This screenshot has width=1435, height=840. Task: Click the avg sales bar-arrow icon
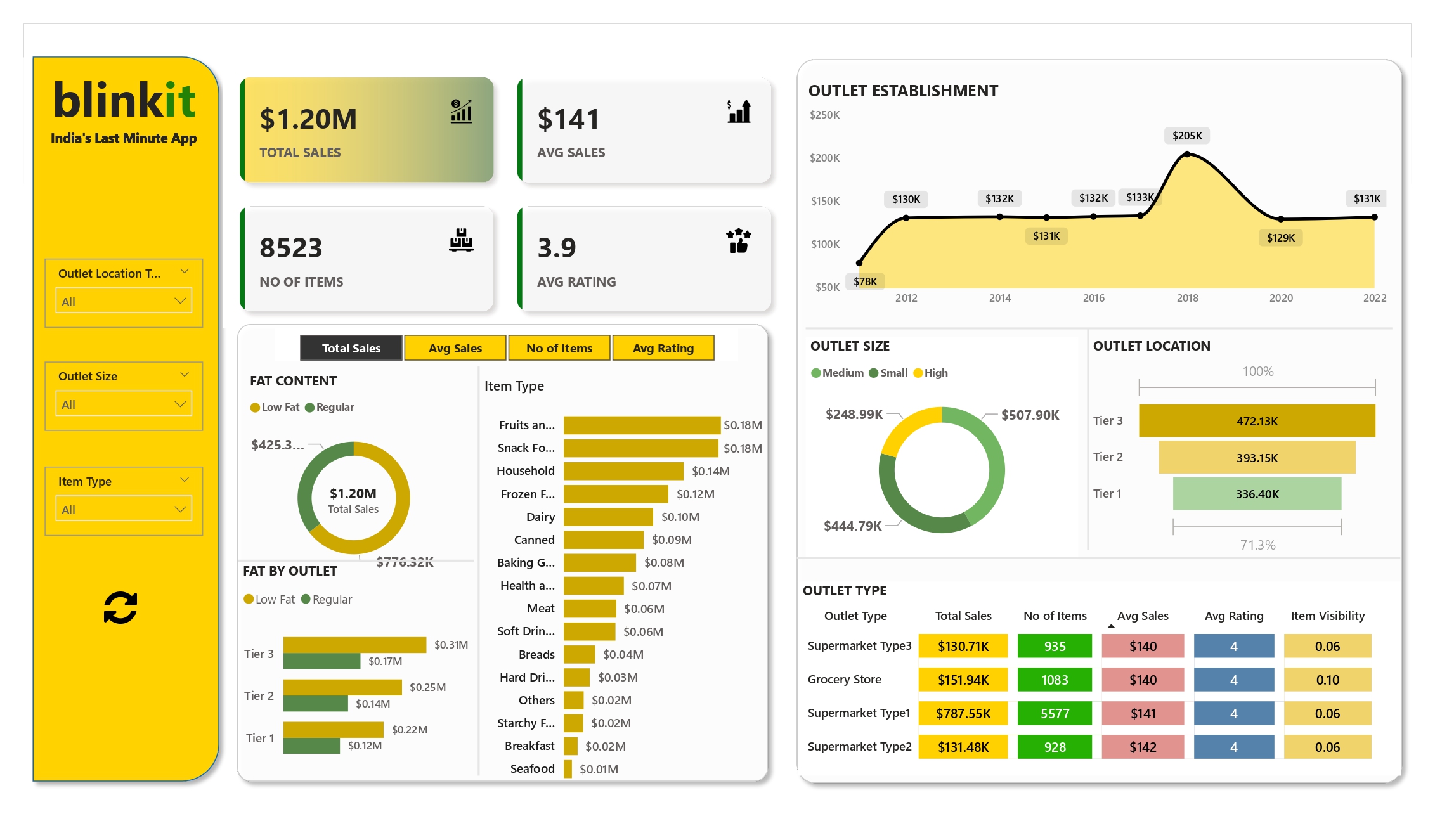coord(739,112)
